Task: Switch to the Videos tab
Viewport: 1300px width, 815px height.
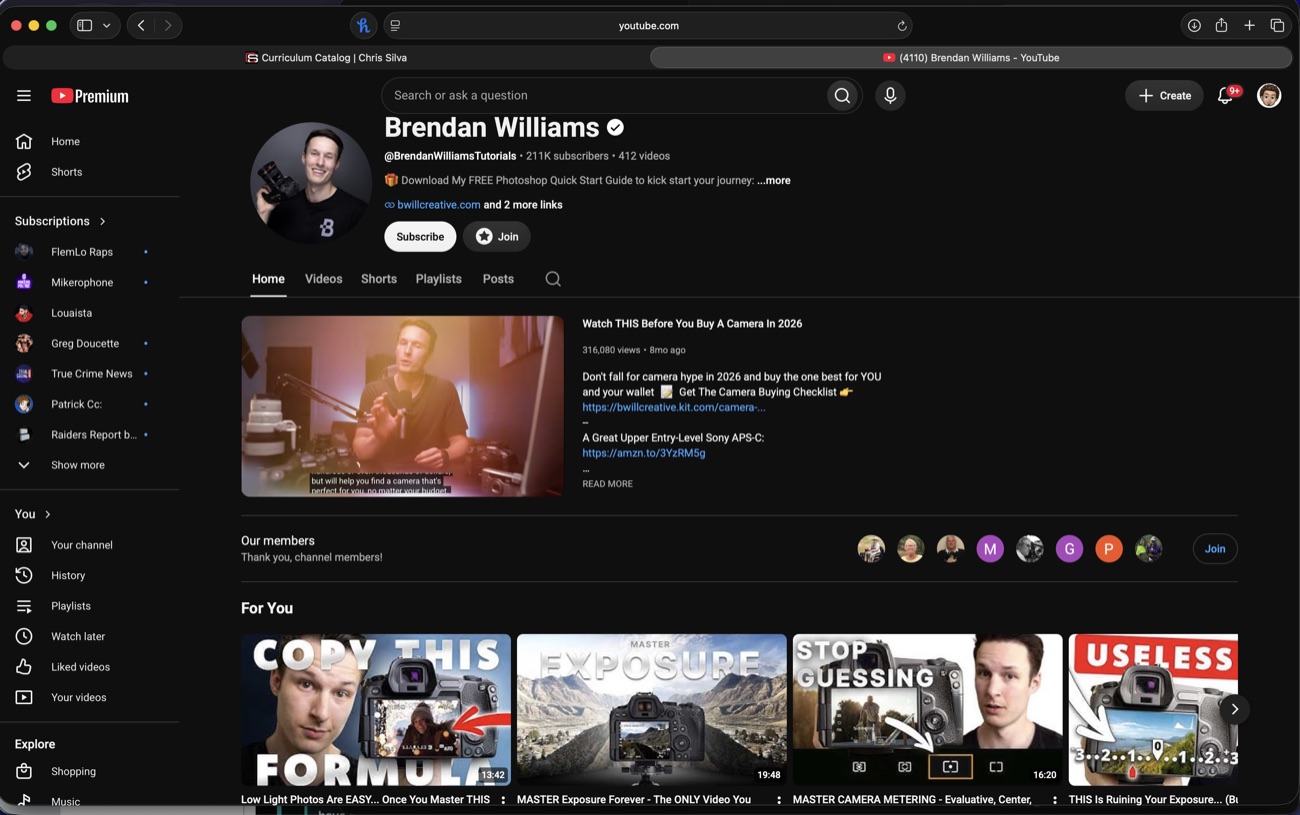Action: pos(323,279)
